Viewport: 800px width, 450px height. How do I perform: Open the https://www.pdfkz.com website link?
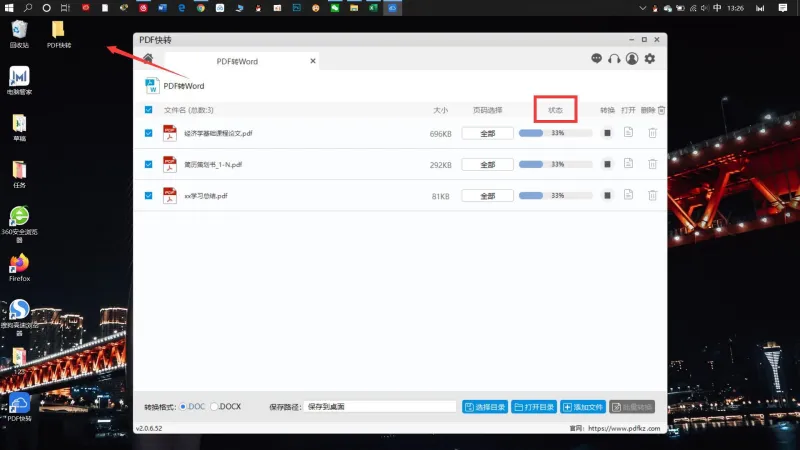coord(623,429)
